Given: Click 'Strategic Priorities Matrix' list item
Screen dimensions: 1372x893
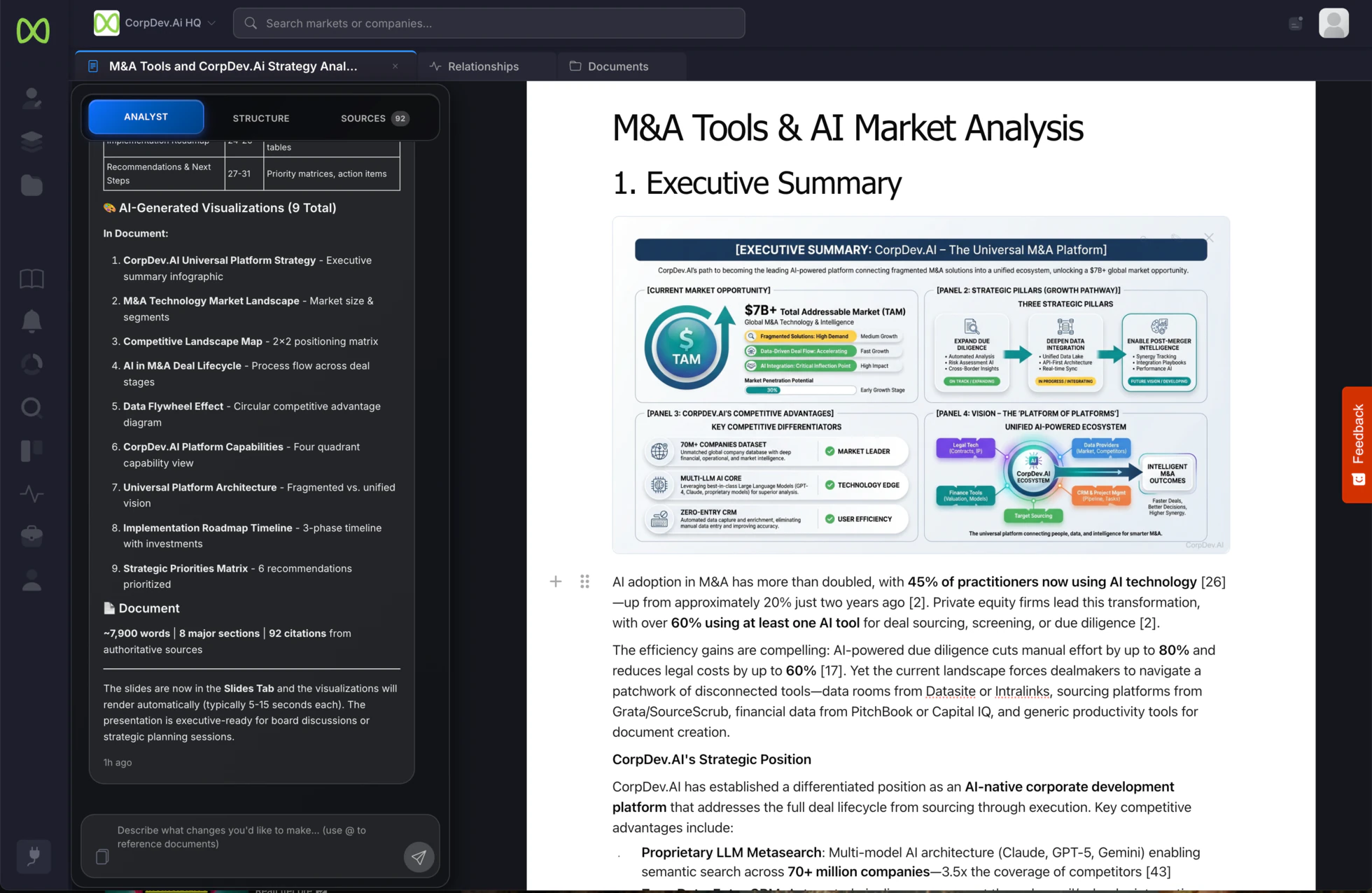Looking at the screenshot, I should 185,569.
